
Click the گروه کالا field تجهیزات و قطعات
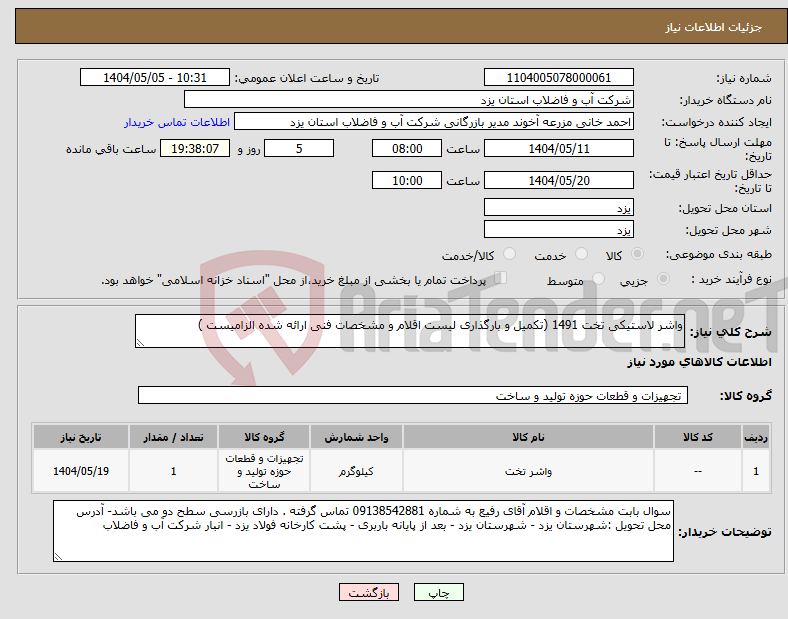[x=413, y=395]
